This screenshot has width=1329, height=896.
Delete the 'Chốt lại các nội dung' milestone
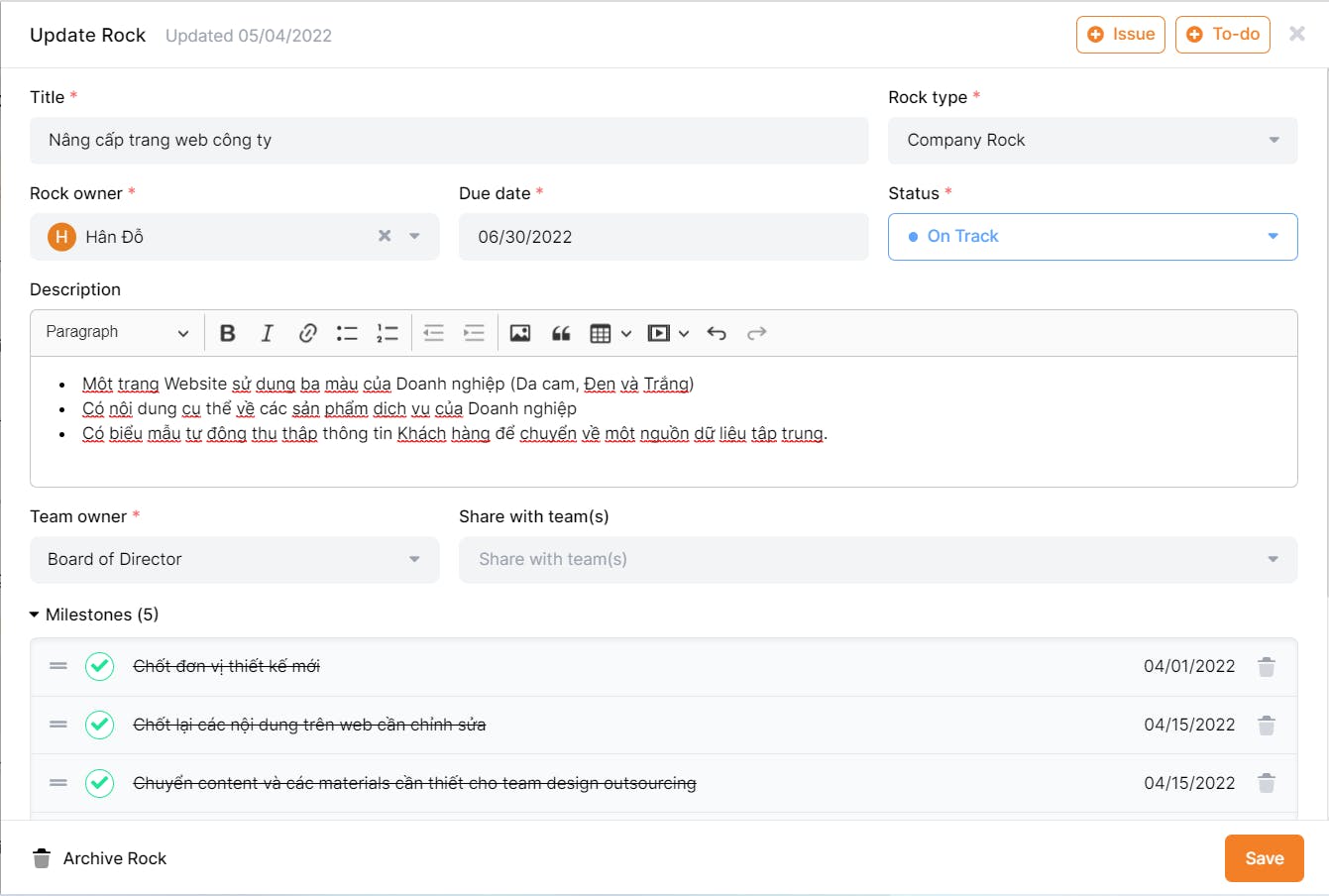pos(1267,726)
